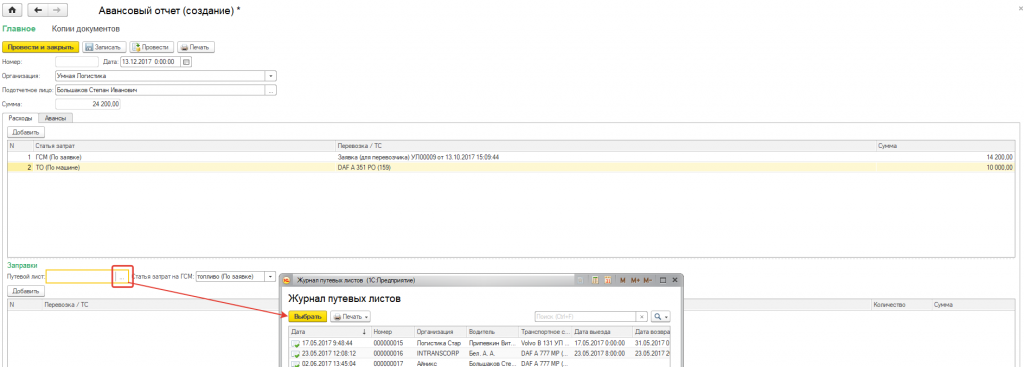This screenshot has height=367, width=1024.
Task: Navigate forward with the right arrow
Action: click(56, 10)
